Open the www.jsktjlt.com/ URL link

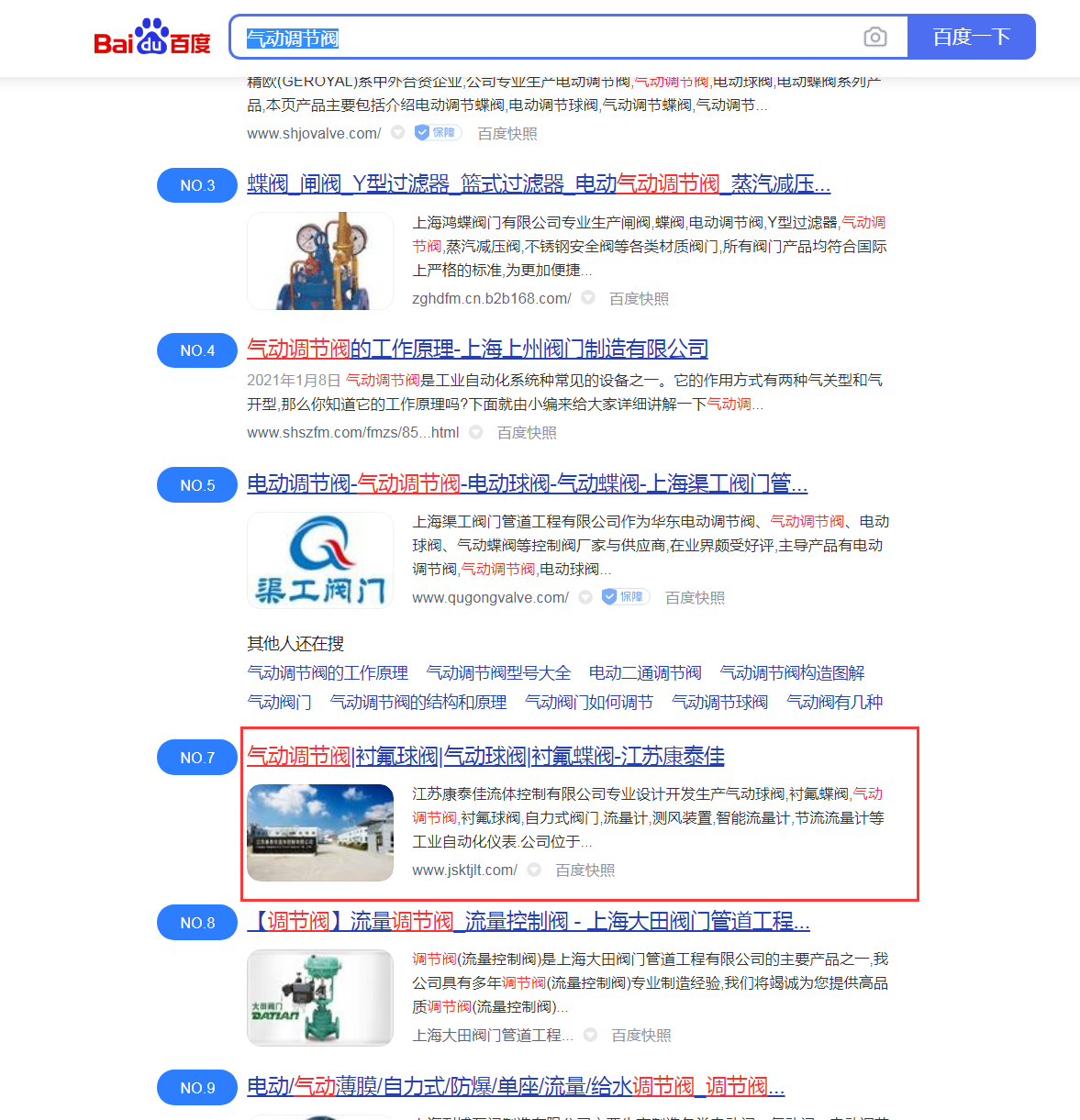pyautogui.click(x=464, y=870)
